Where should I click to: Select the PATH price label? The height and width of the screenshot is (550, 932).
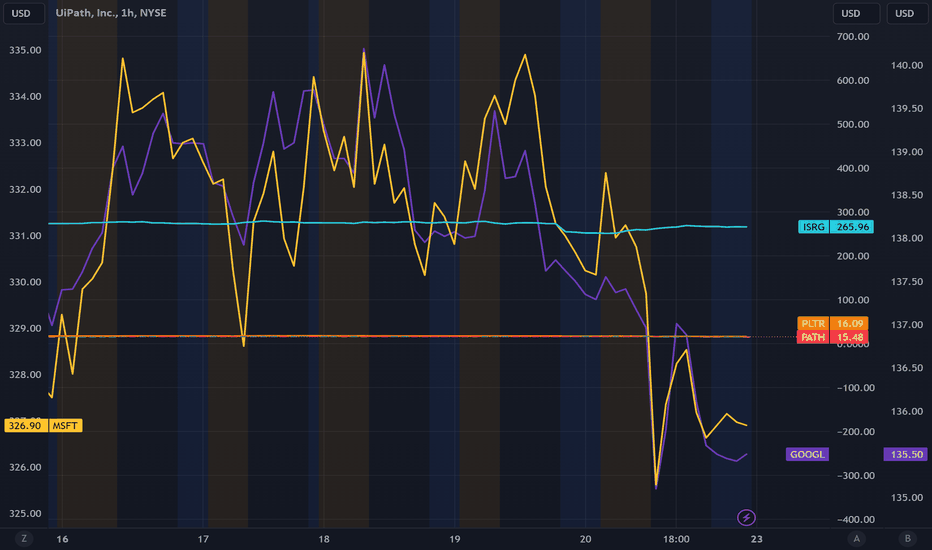[813, 337]
